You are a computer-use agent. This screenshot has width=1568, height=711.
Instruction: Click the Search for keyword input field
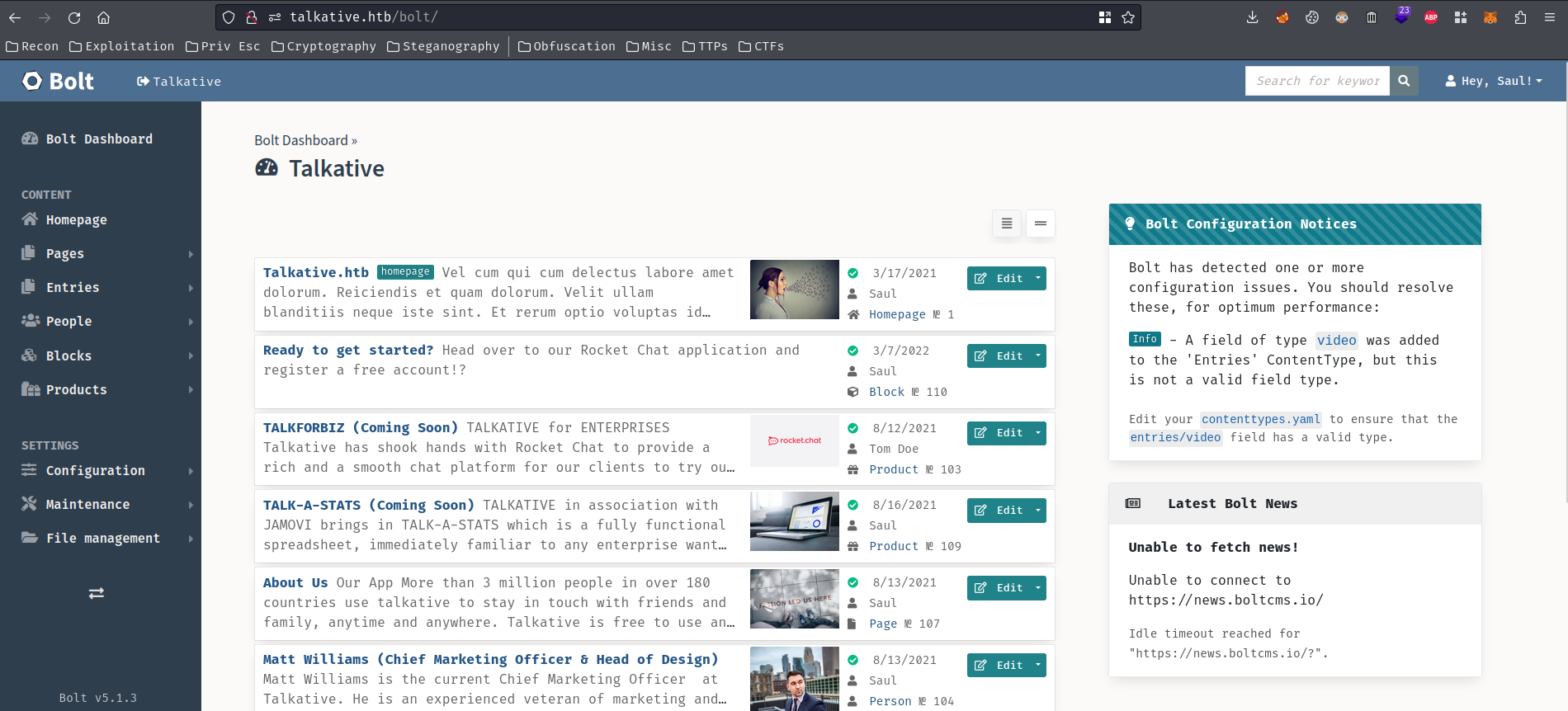point(1317,81)
